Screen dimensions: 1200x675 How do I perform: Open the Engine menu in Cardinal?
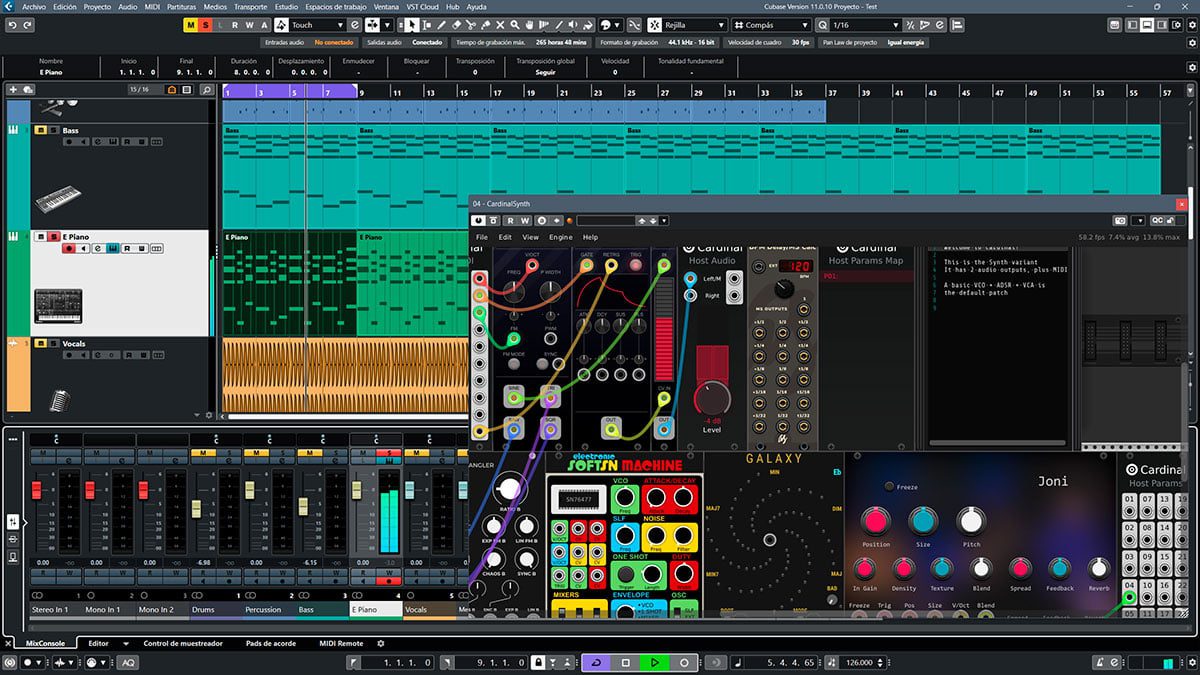[560, 237]
